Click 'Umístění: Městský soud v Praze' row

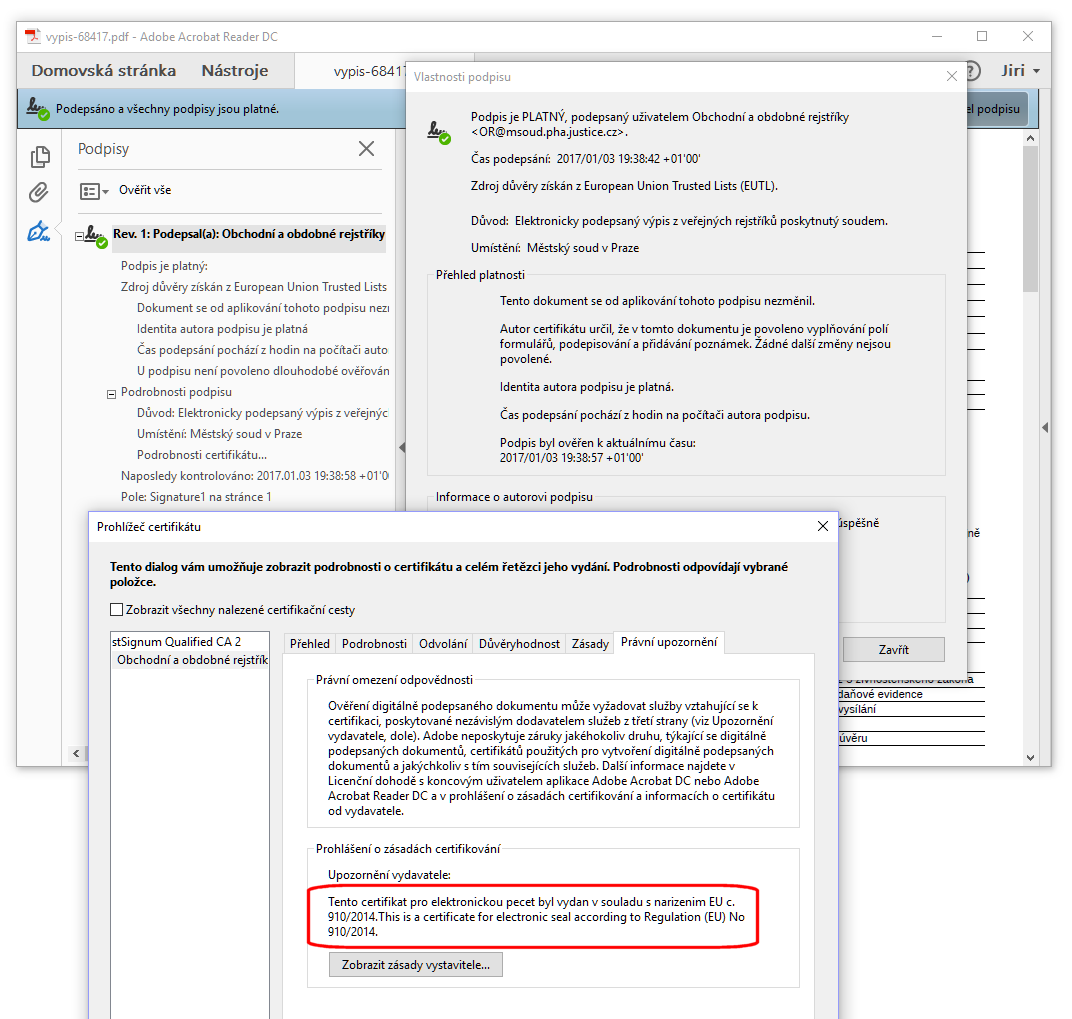tap(219, 434)
